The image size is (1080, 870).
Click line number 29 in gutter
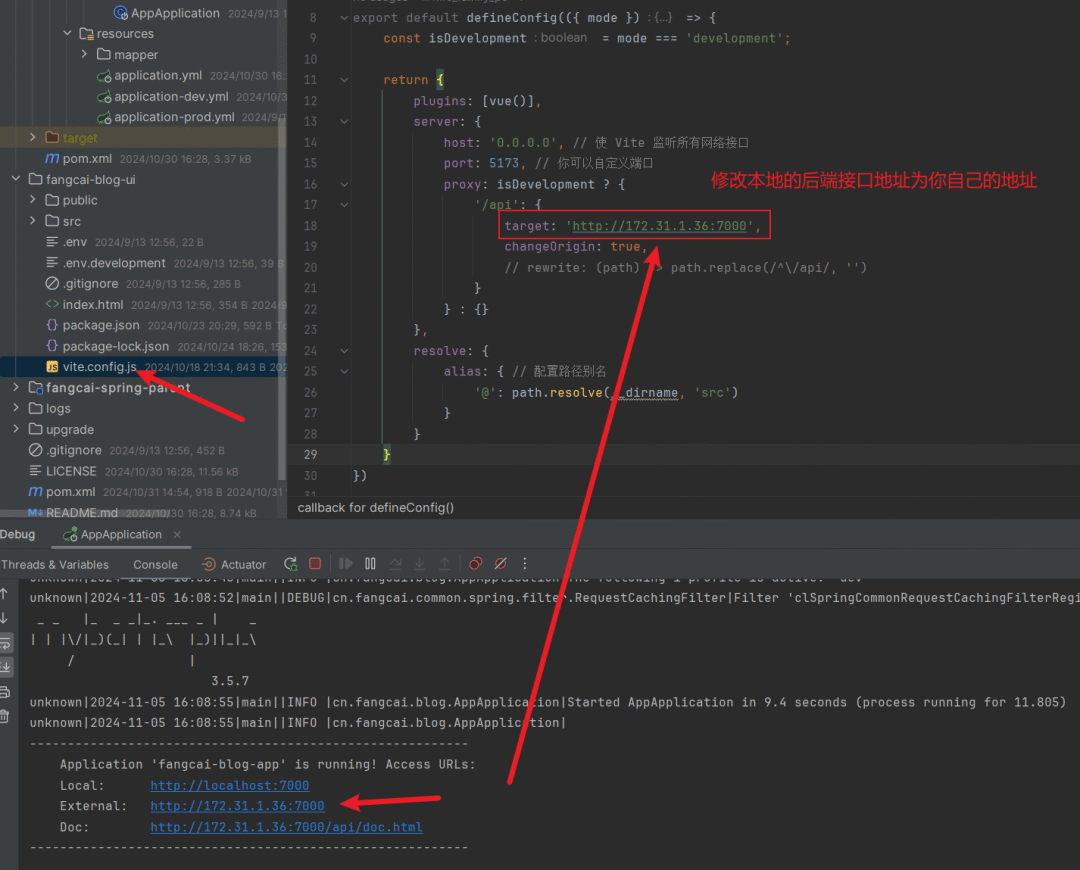tap(310, 455)
